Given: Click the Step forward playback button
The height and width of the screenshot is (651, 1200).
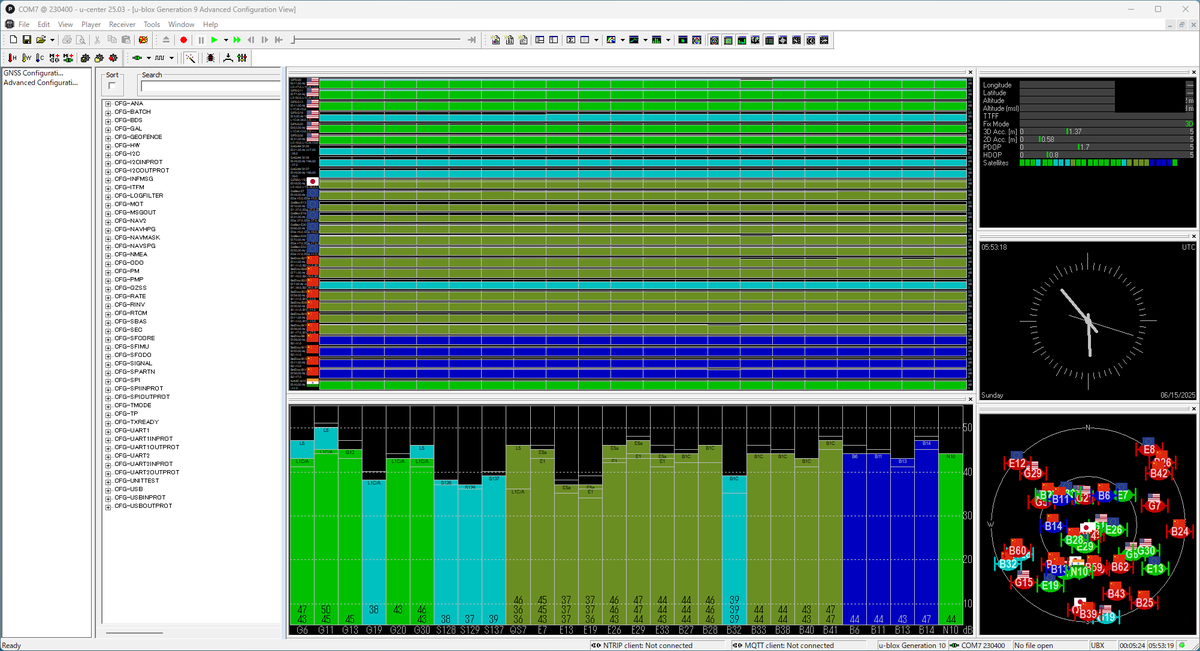Looking at the screenshot, I should coord(264,40).
